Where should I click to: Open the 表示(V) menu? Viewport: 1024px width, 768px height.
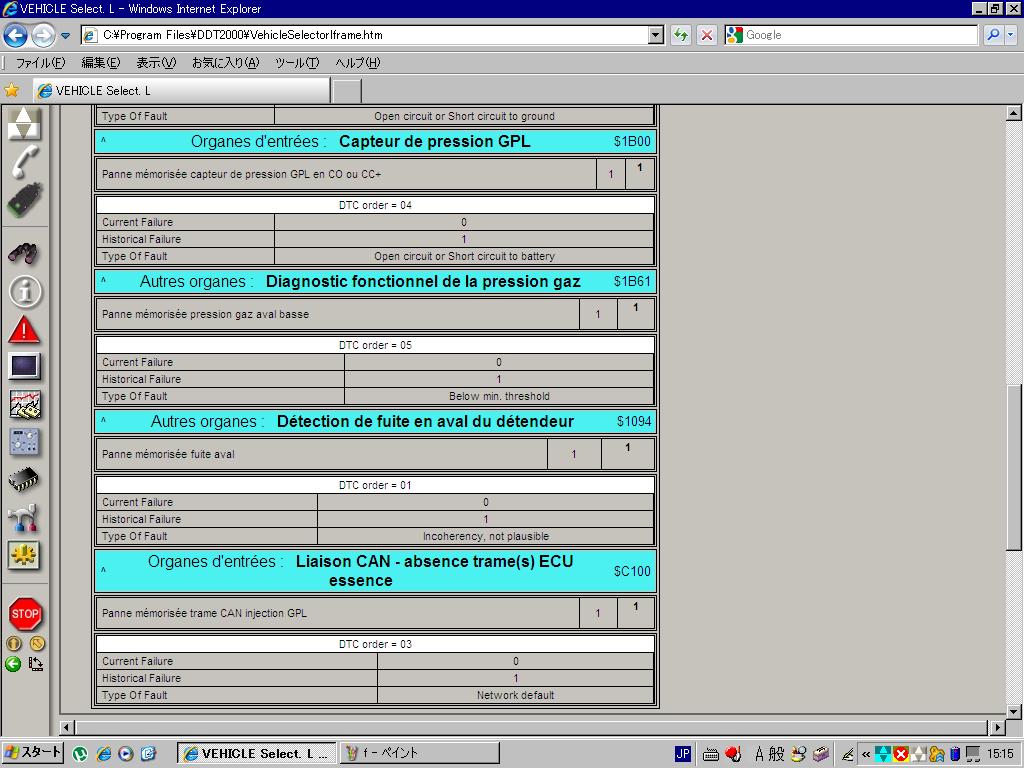156,63
